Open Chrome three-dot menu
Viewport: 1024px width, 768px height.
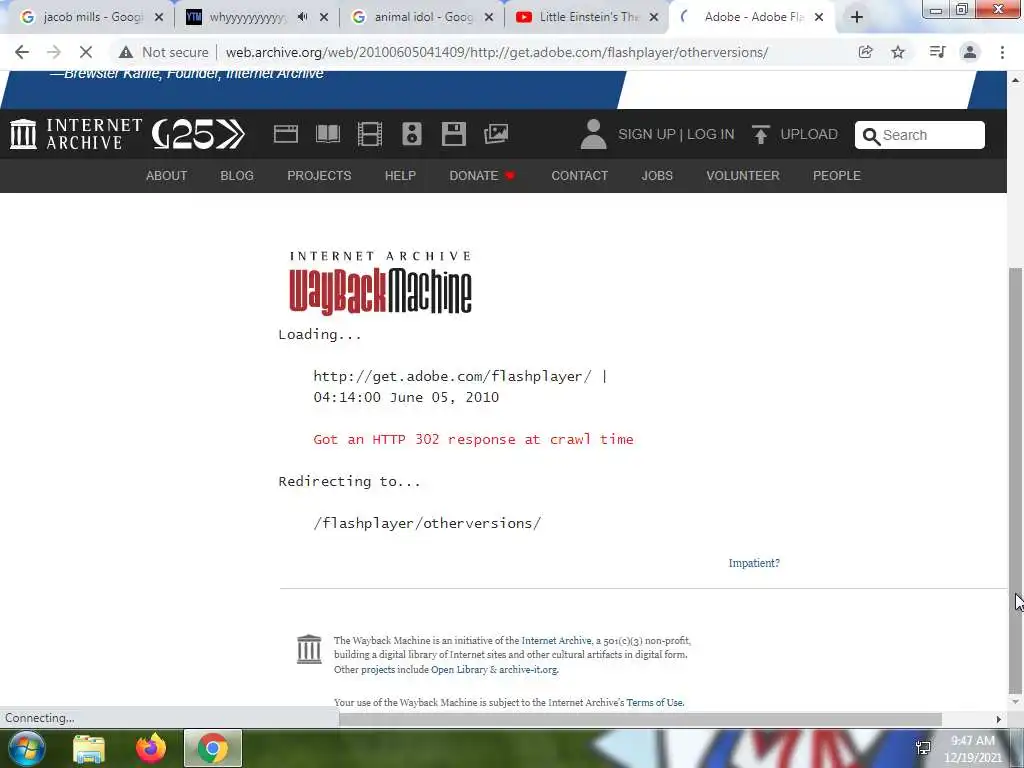[1002, 52]
